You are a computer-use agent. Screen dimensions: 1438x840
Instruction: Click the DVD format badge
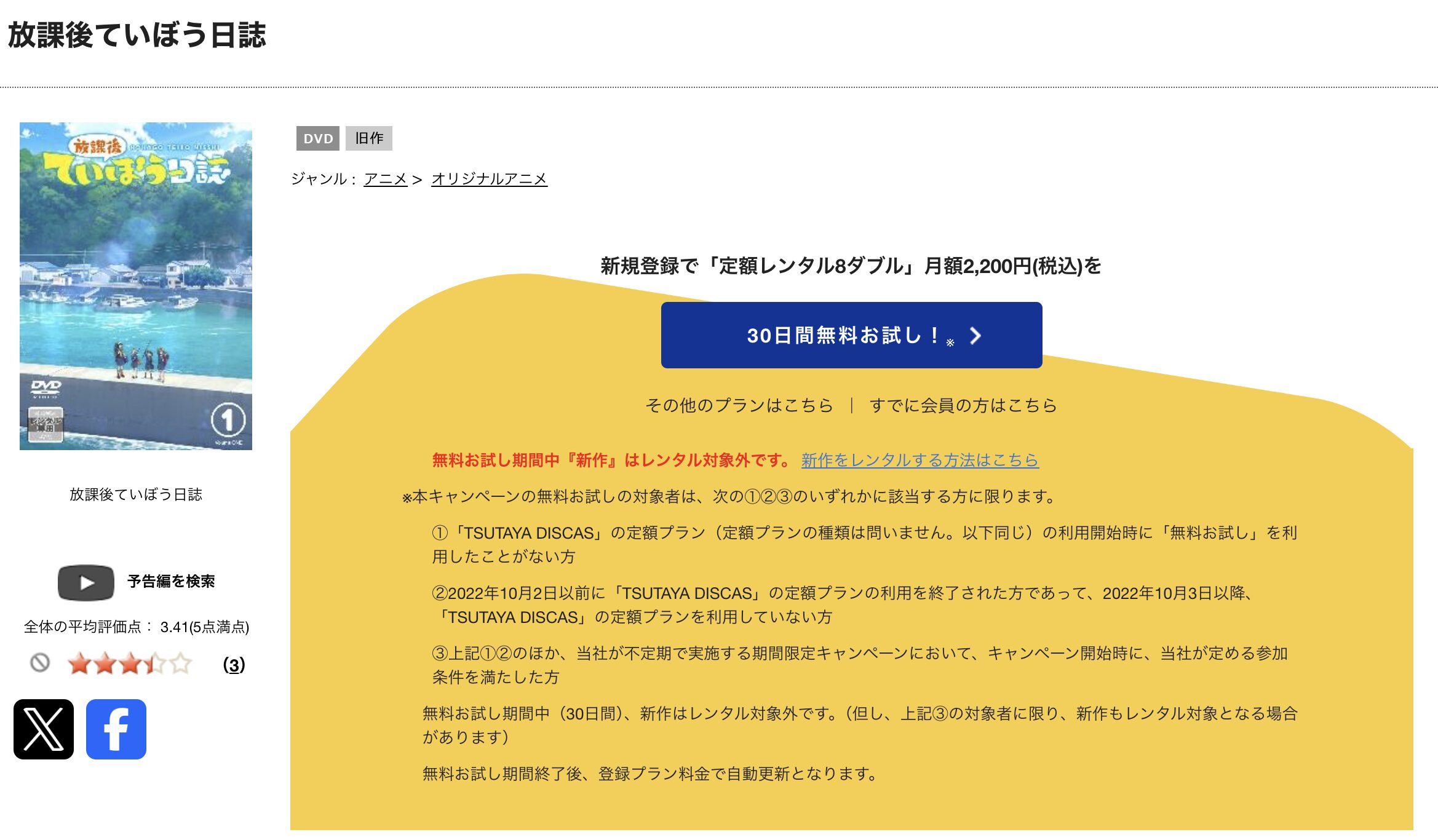point(318,138)
